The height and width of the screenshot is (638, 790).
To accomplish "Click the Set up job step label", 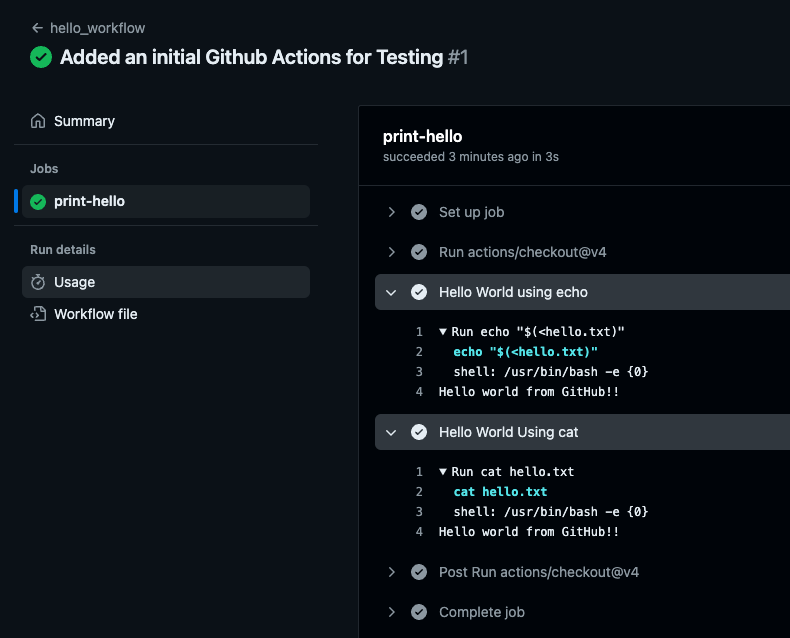I will click(471, 212).
